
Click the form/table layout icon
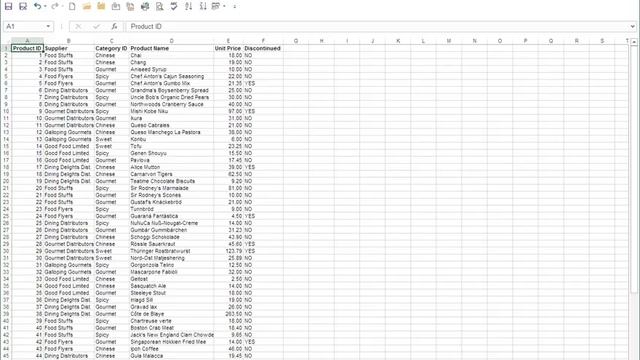(x=216, y=7)
